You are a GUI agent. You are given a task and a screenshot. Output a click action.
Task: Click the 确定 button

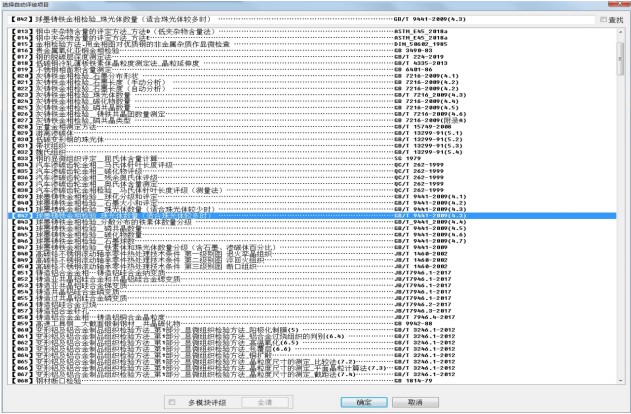(364, 402)
